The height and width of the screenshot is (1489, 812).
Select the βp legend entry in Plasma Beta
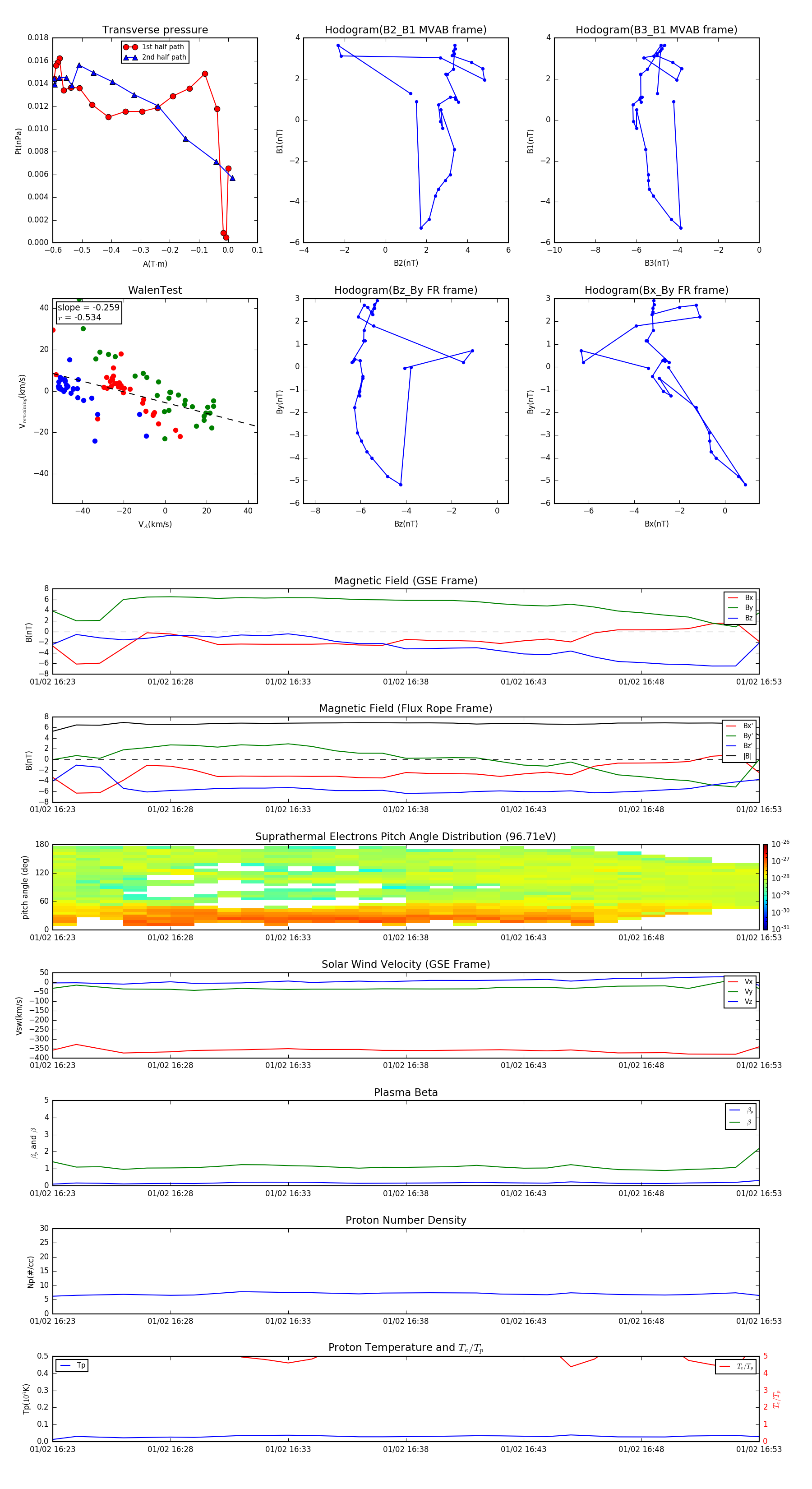click(741, 1110)
